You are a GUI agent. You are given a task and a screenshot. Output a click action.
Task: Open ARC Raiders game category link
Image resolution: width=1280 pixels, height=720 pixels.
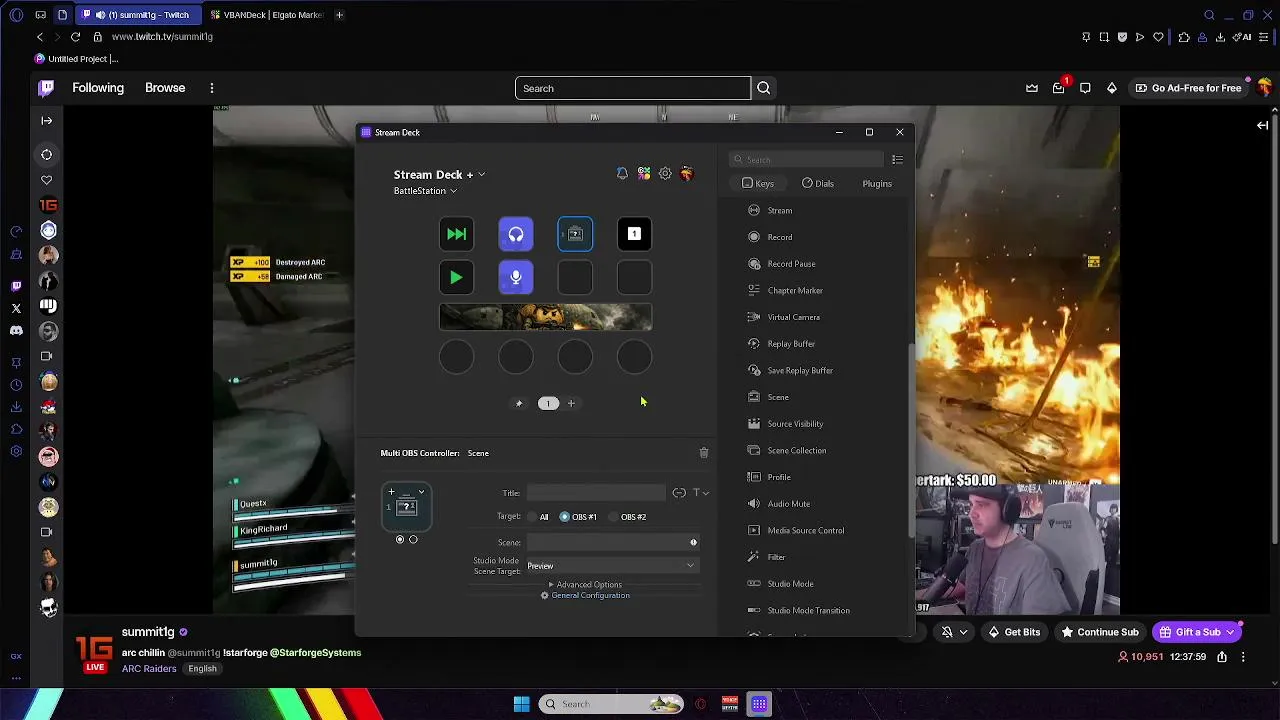pyautogui.click(x=149, y=669)
